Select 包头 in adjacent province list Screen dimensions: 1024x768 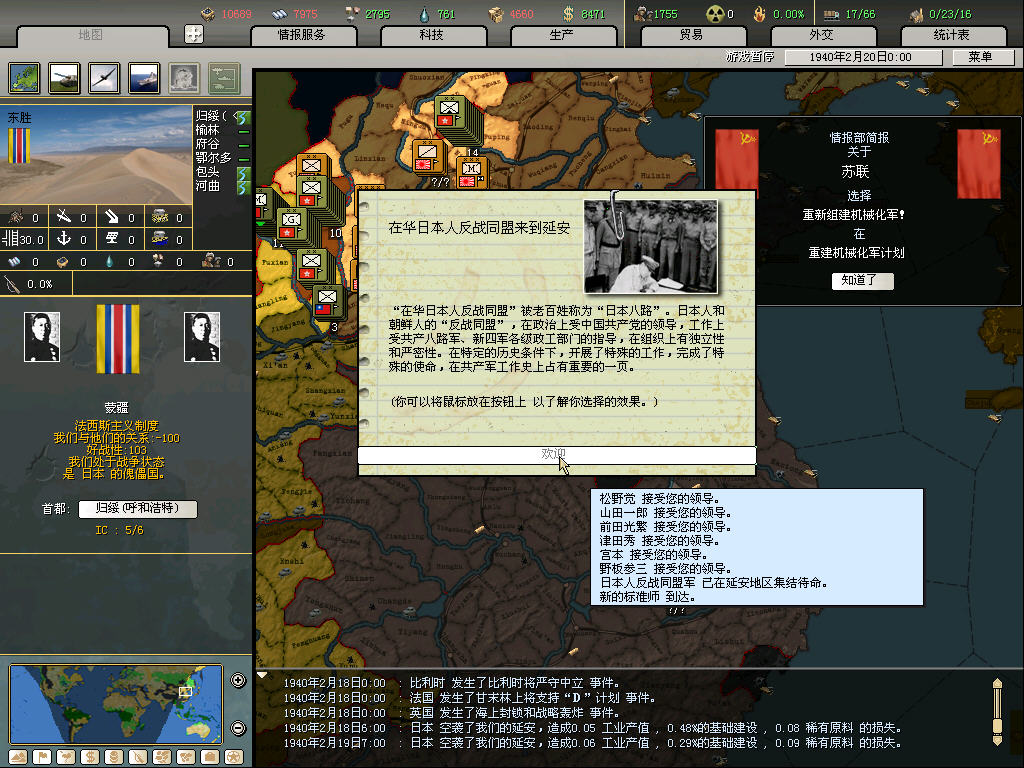point(208,172)
